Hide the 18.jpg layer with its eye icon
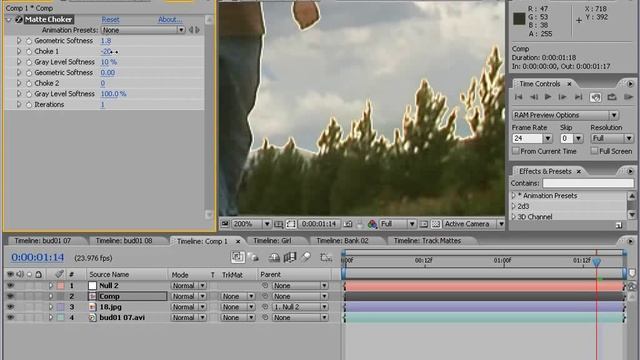 10,307
